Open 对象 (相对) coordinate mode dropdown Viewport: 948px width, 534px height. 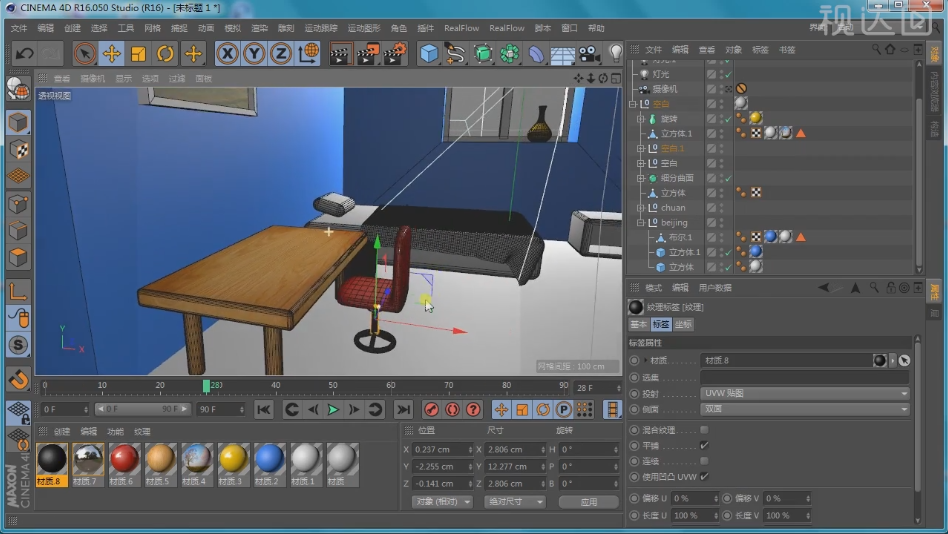443,502
